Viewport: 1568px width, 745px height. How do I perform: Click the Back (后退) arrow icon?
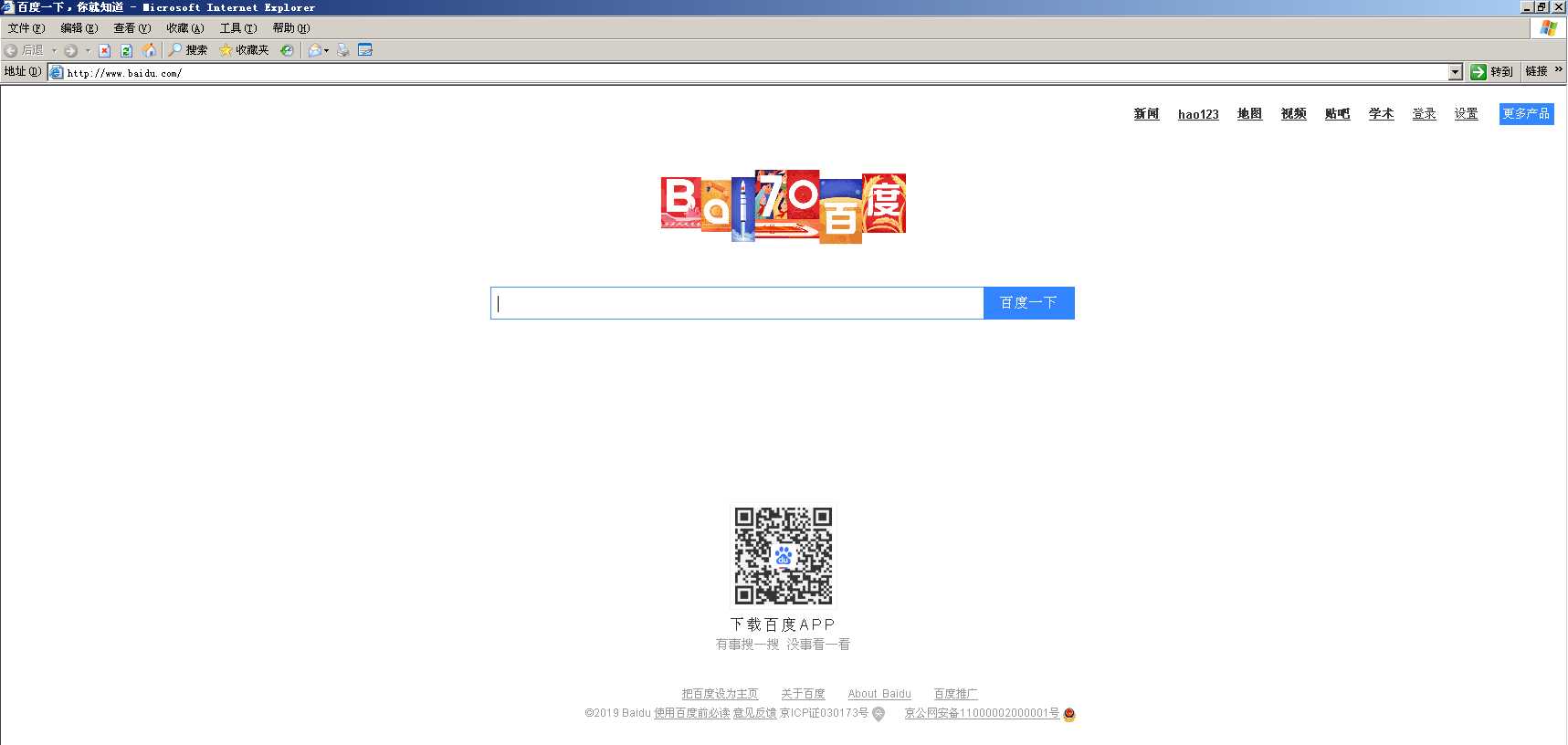[x=11, y=50]
